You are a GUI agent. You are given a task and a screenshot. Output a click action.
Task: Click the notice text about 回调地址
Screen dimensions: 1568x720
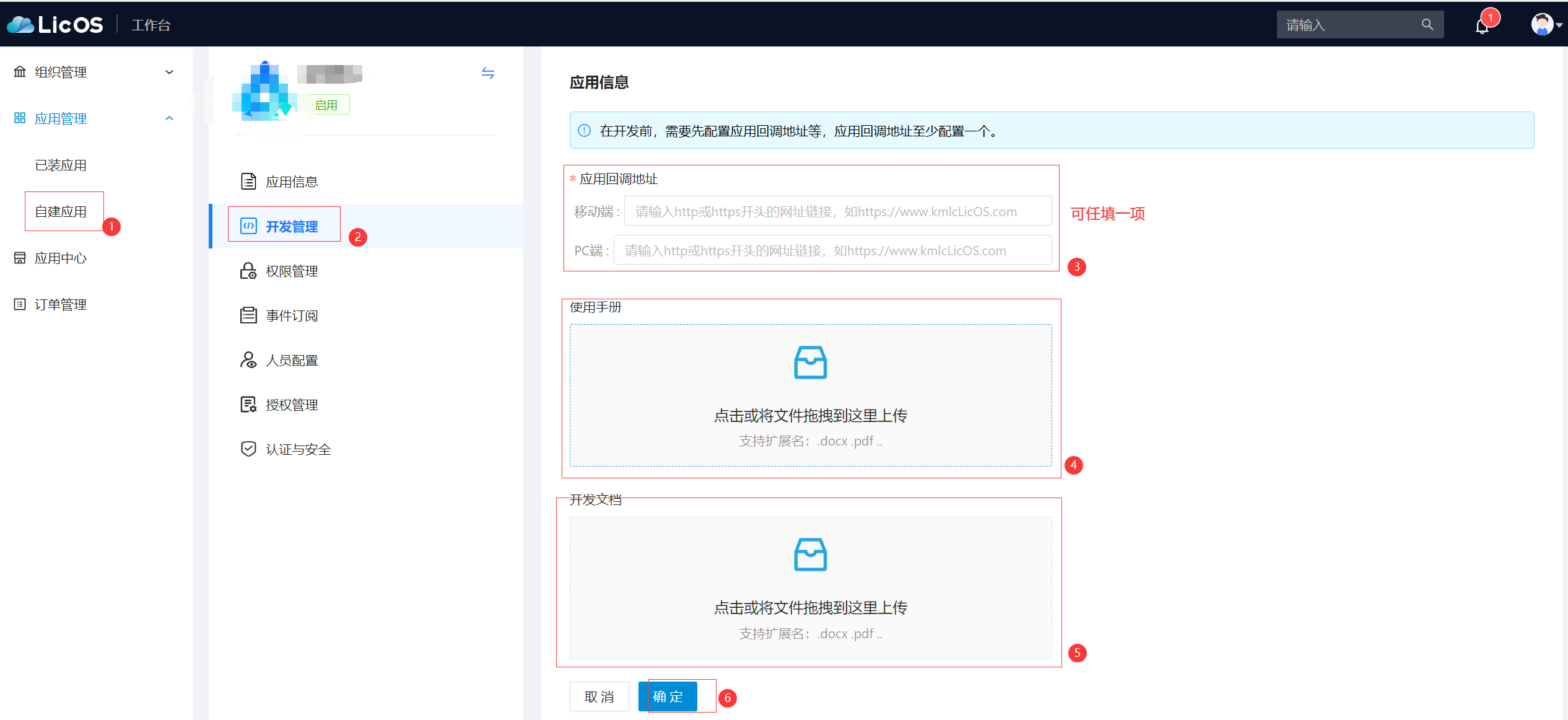(x=800, y=131)
